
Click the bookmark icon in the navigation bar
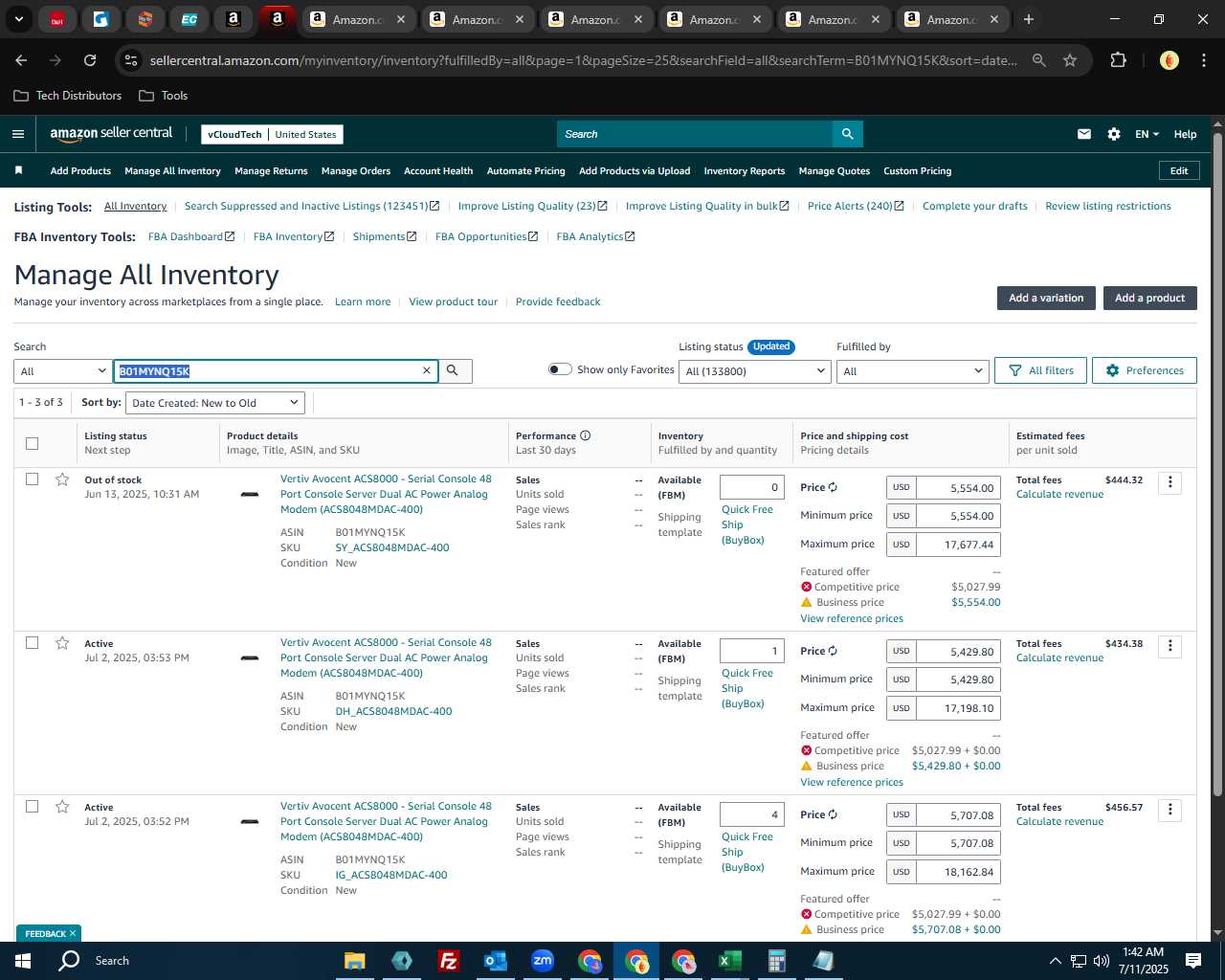click(18, 170)
